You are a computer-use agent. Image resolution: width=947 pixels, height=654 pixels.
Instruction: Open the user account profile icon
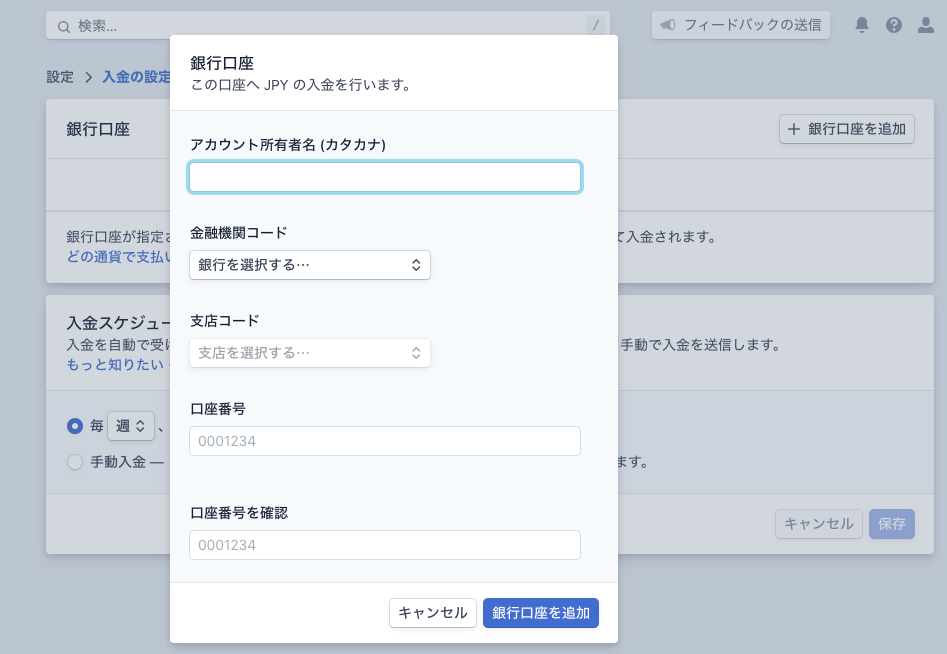[925, 25]
